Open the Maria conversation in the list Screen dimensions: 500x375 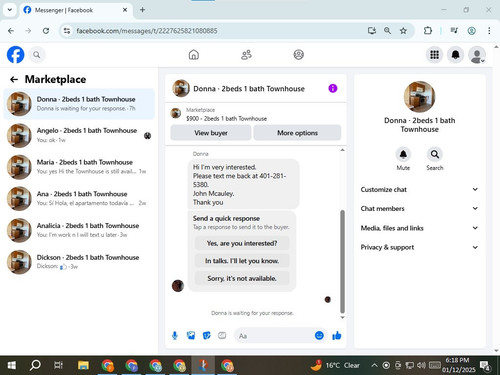[79, 167]
